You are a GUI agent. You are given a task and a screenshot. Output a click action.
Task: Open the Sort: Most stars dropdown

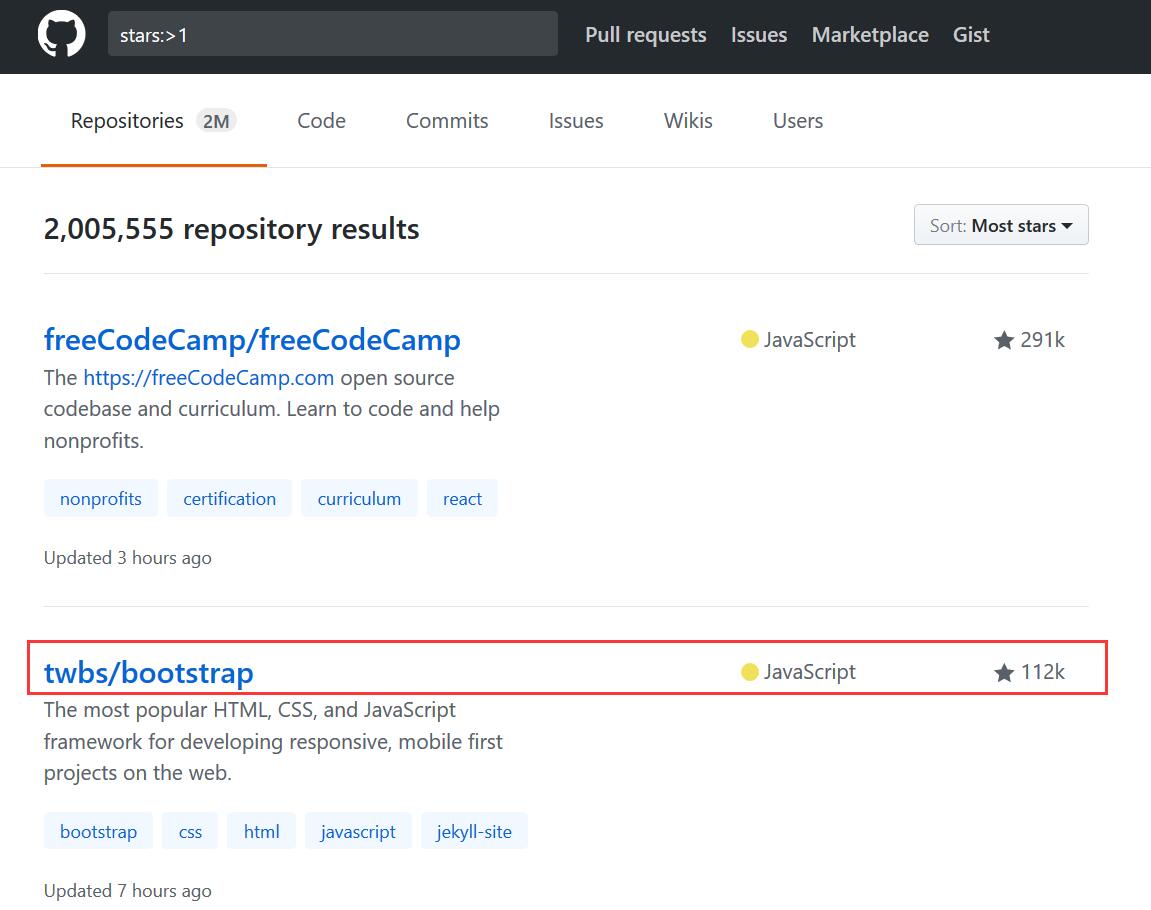pos(1001,225)
